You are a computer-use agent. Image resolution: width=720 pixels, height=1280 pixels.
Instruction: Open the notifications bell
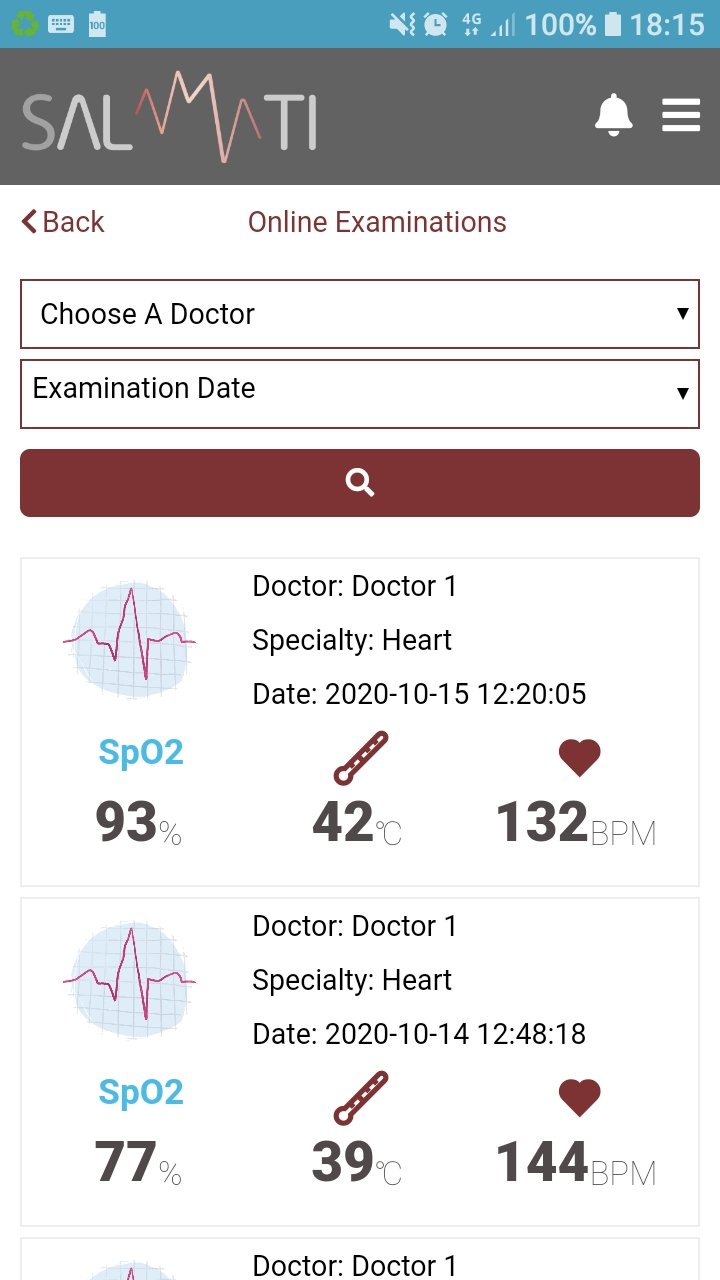point(614,115)
